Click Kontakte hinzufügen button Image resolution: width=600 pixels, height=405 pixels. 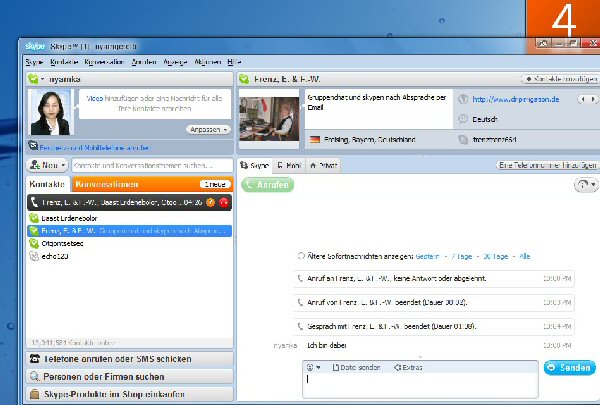(x=559, y=79)
